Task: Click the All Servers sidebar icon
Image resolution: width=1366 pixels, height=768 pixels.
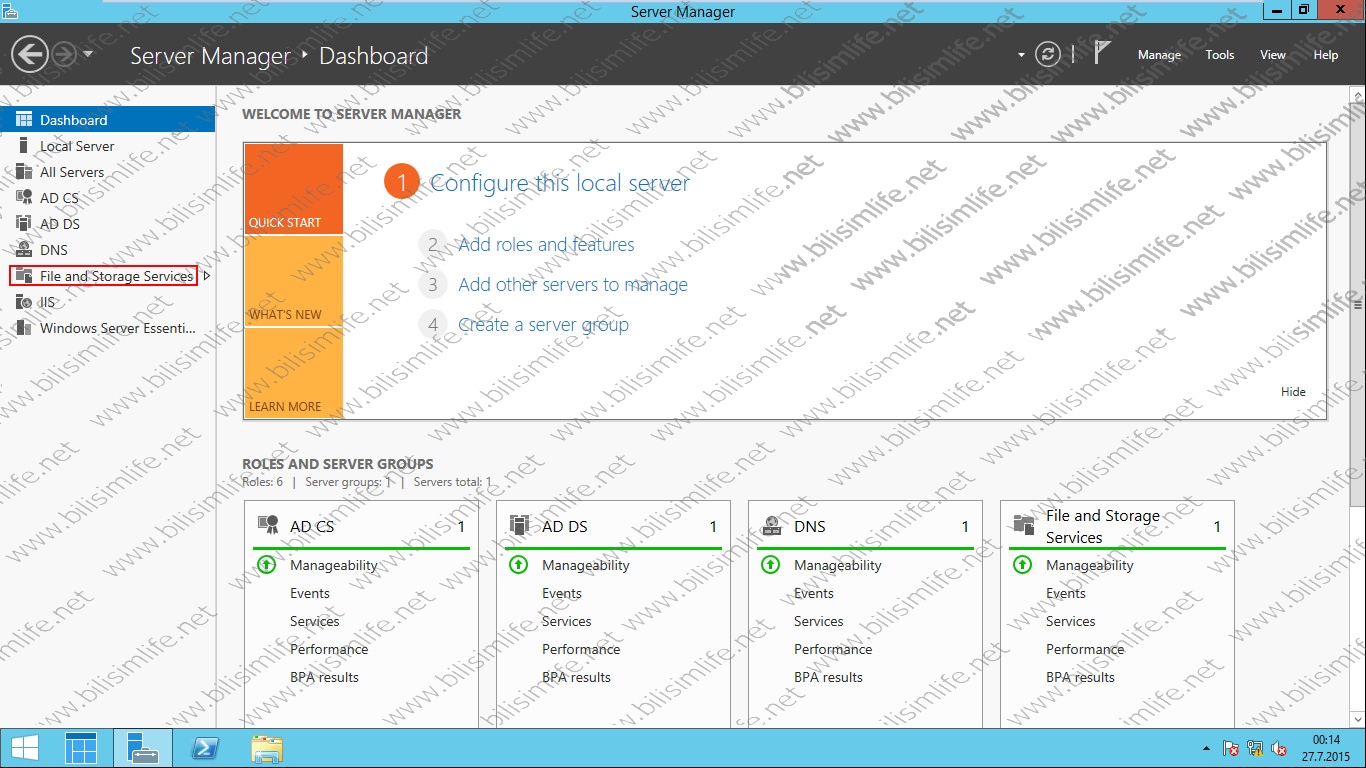Action: click(x=24, y=172)
